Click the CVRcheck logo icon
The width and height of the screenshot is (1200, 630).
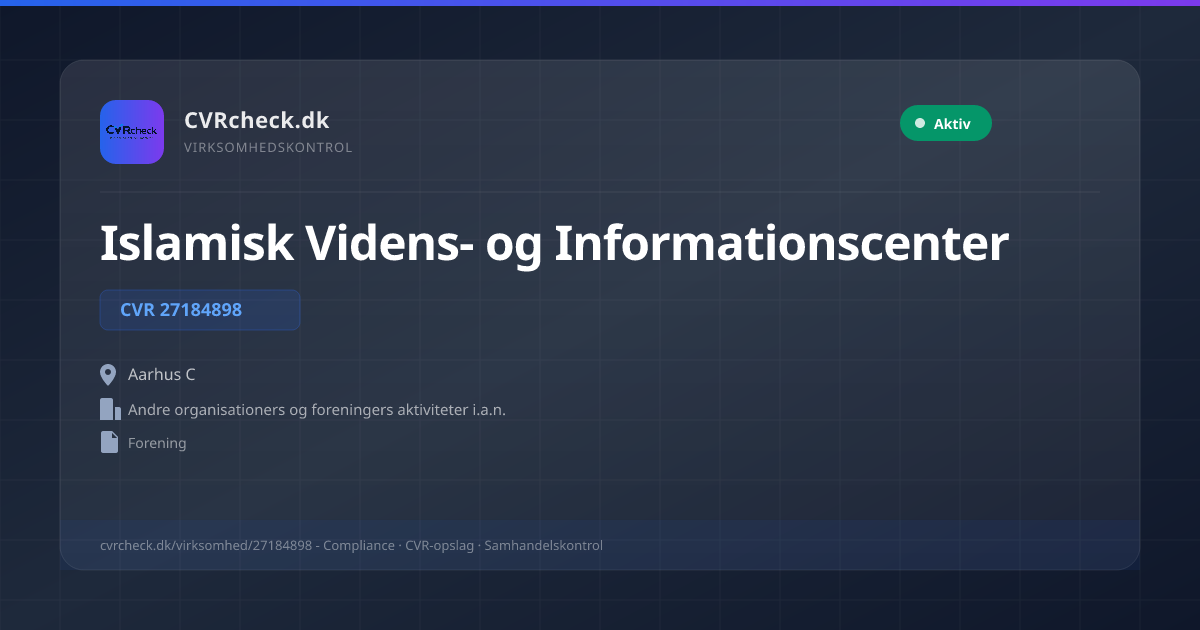pyautogui.click(x=132, y=132)
